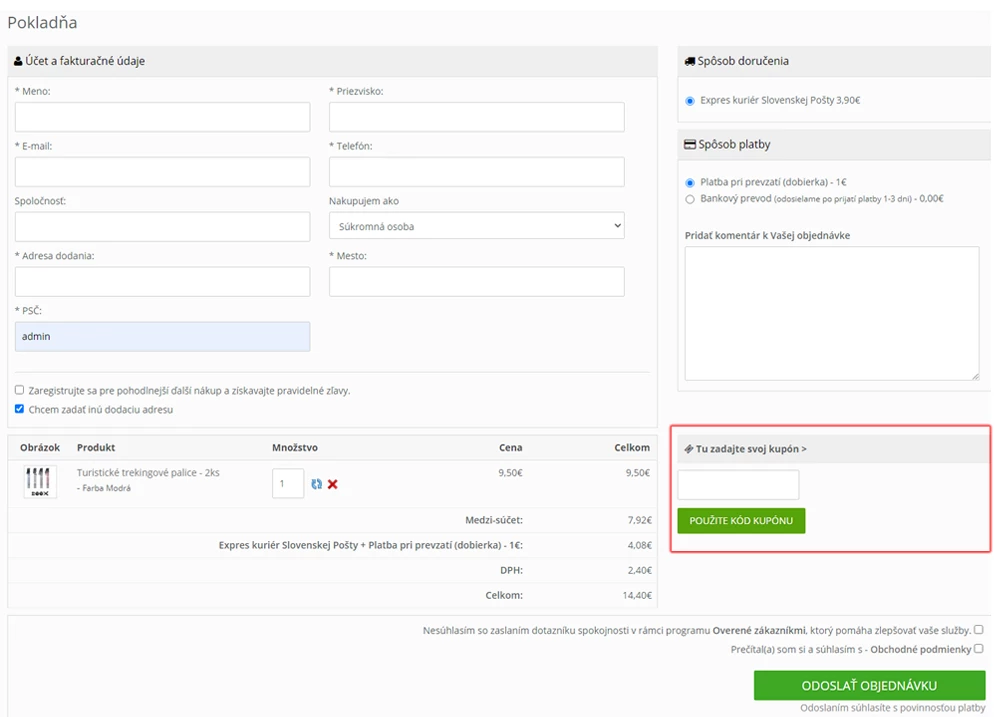Open the Obchodné podmienky link
Viewport: 995px width, 717px height.
pyautogui.click(x=920, y=649)
